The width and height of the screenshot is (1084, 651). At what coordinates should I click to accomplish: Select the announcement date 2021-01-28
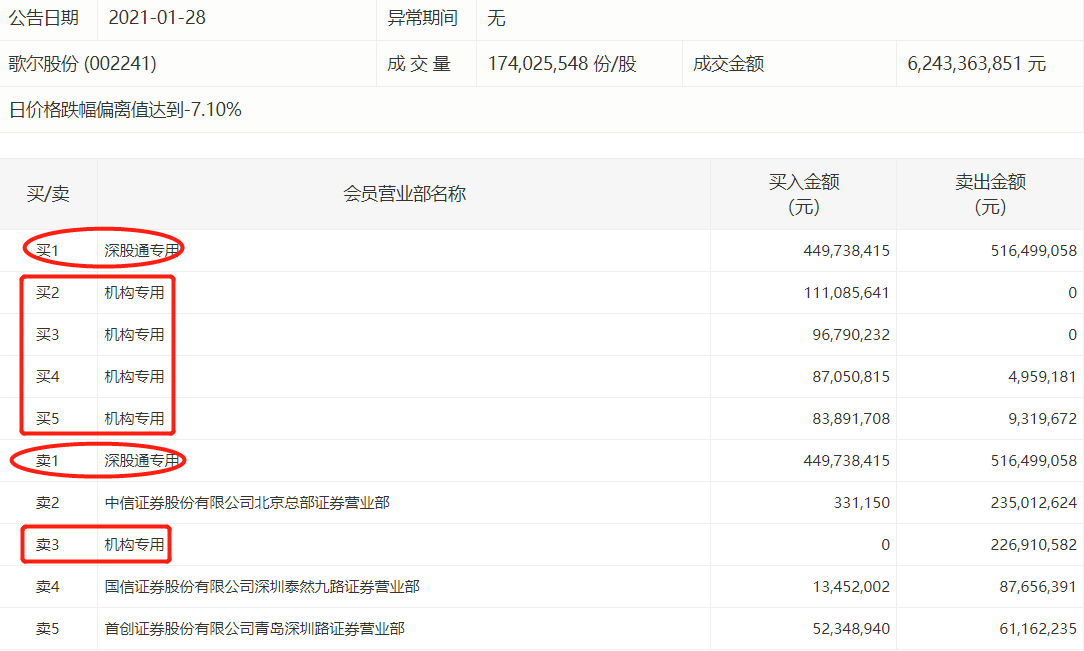[156, 18]
